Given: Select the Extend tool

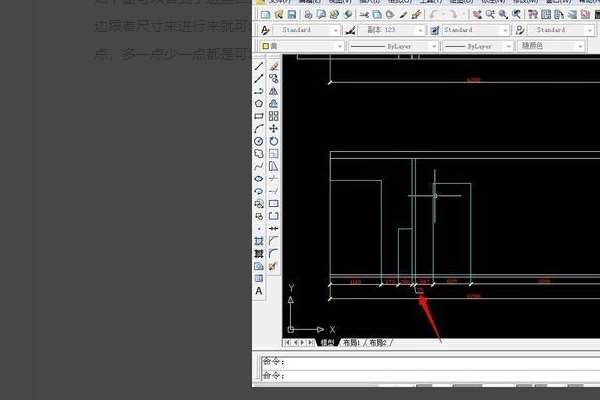Looking at the screenshot, I should 273,191.
